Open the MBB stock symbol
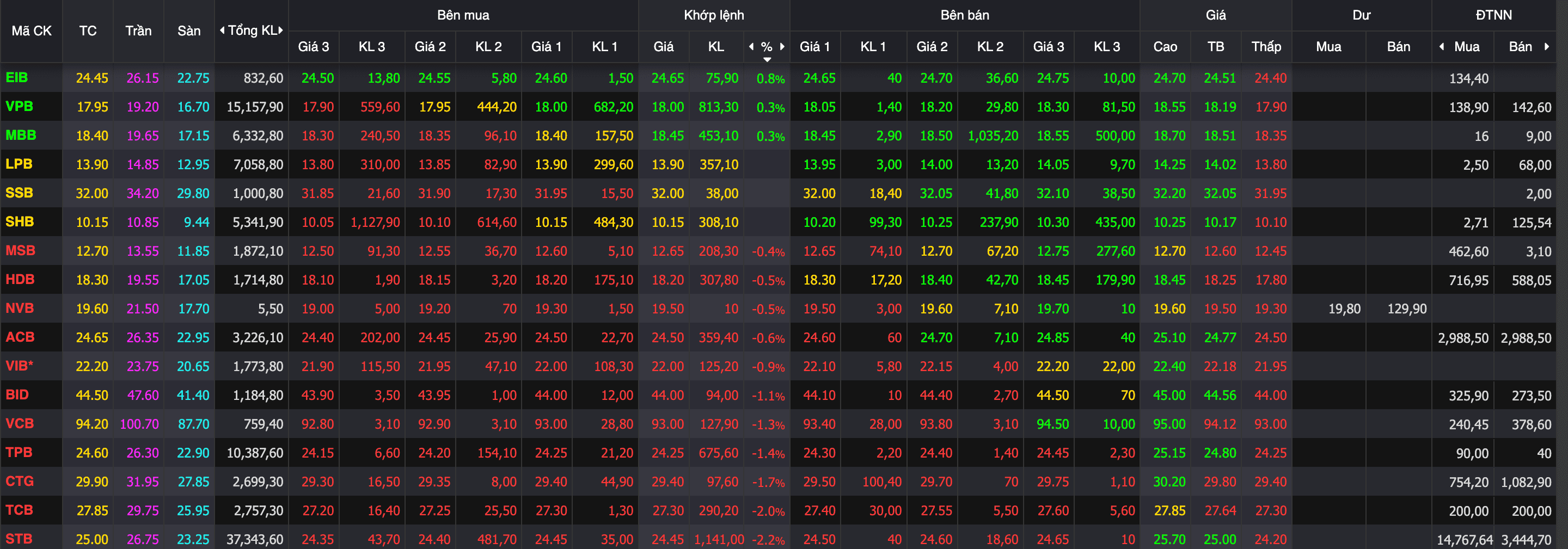The height and width of the screenshot is (549, 1568). coord(21,135)
